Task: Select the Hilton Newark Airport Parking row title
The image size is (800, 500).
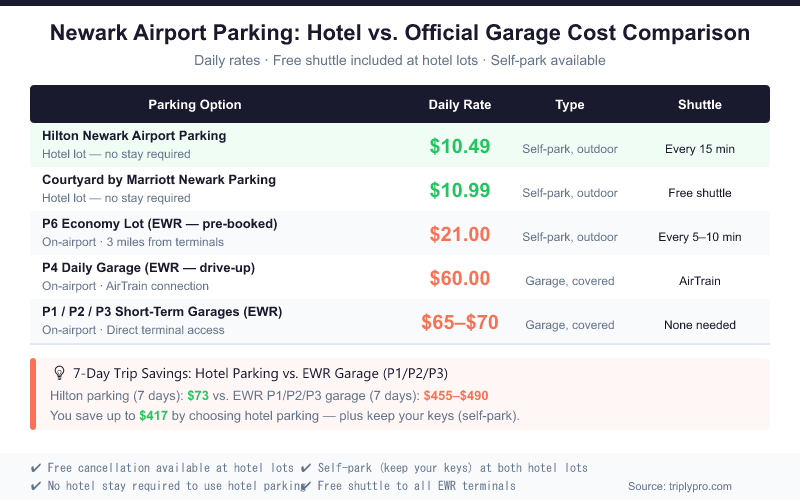Action: coord(134,135)
